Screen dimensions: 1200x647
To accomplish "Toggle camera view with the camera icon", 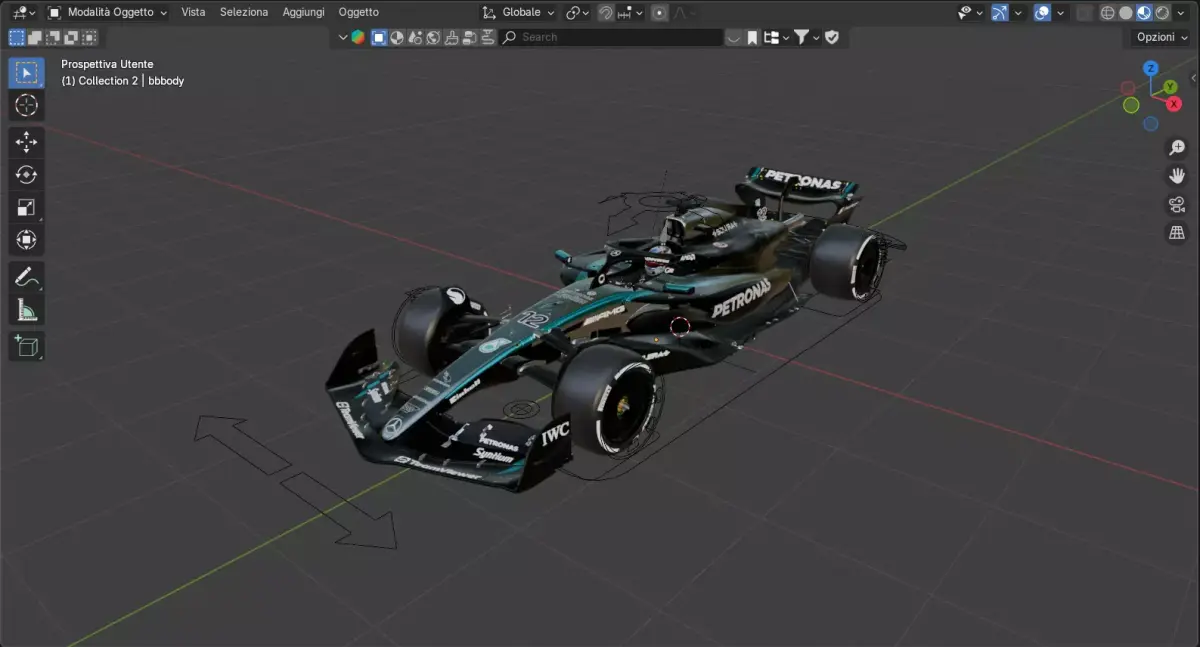I will pyautogui.click(x=1177, y=204).
